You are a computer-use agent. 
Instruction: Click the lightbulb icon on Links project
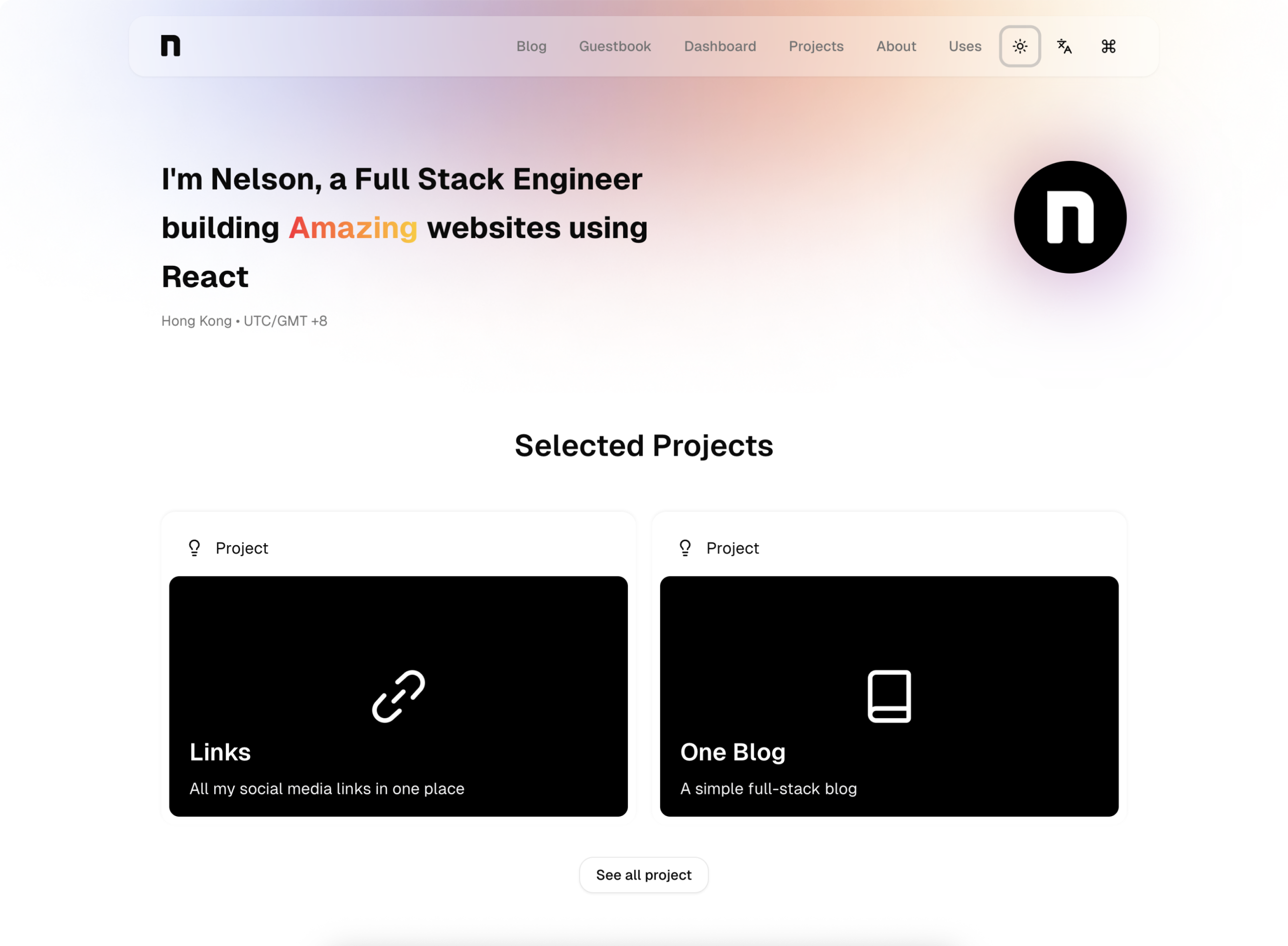pos(194,548)
